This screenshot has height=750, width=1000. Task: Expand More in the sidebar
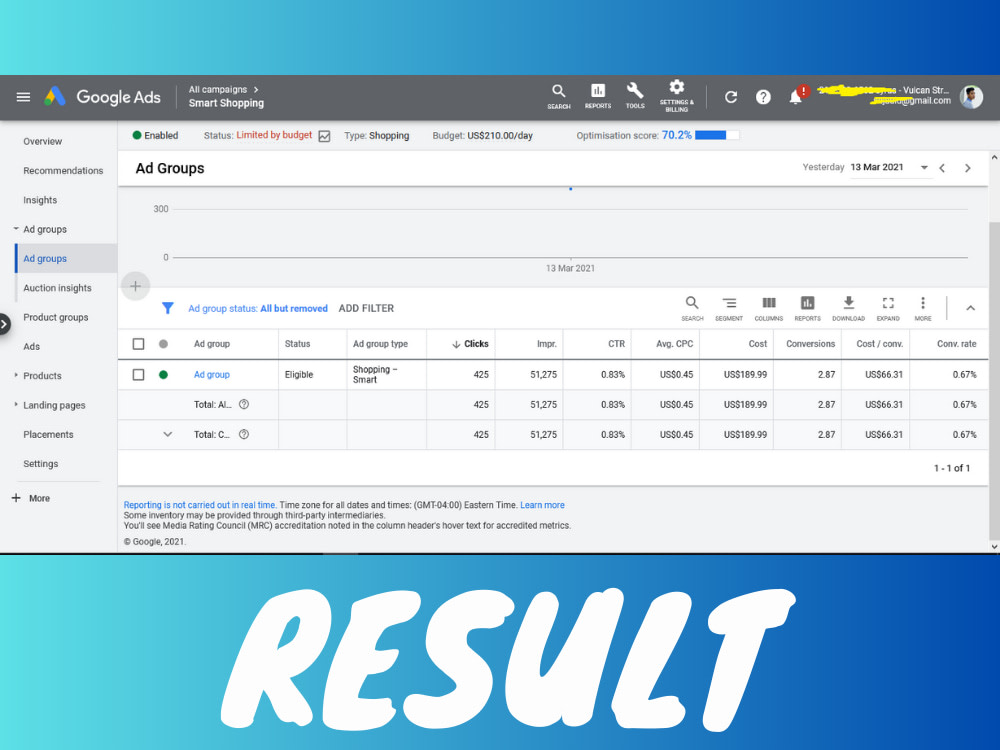point(31,498)
